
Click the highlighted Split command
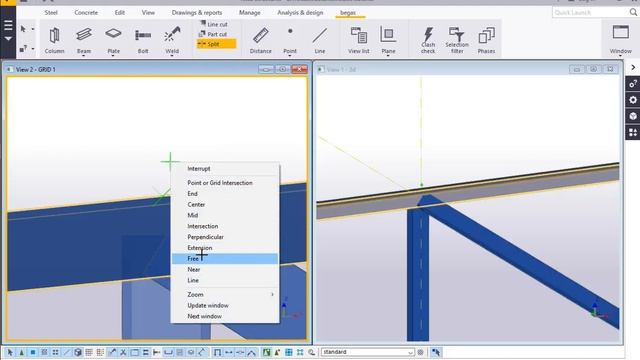point(216,44)
